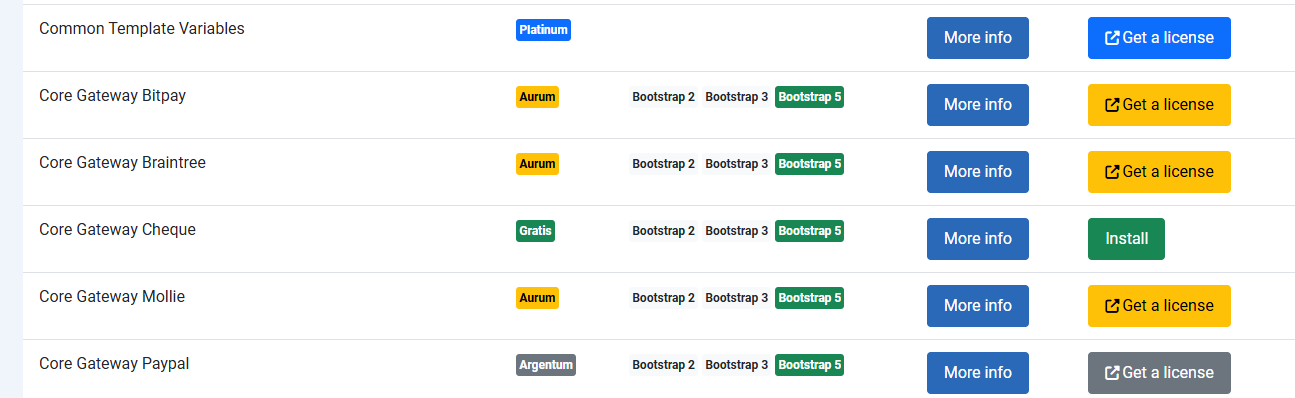Select the Core Gateway Mollie name
This screenshot has height=398, width=1295.
[112, 297]
